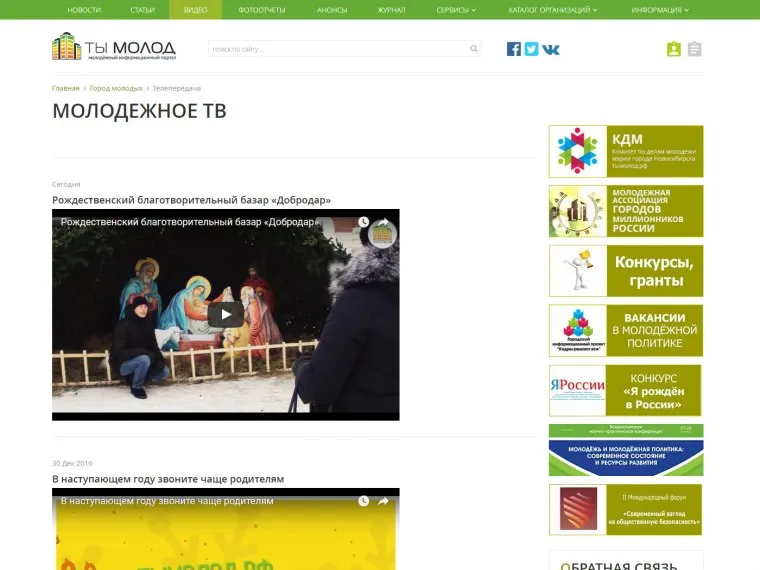Expand the Сервисы dropdown menu
This screenshot has width=760, height=570.
[x=456, y=10]
